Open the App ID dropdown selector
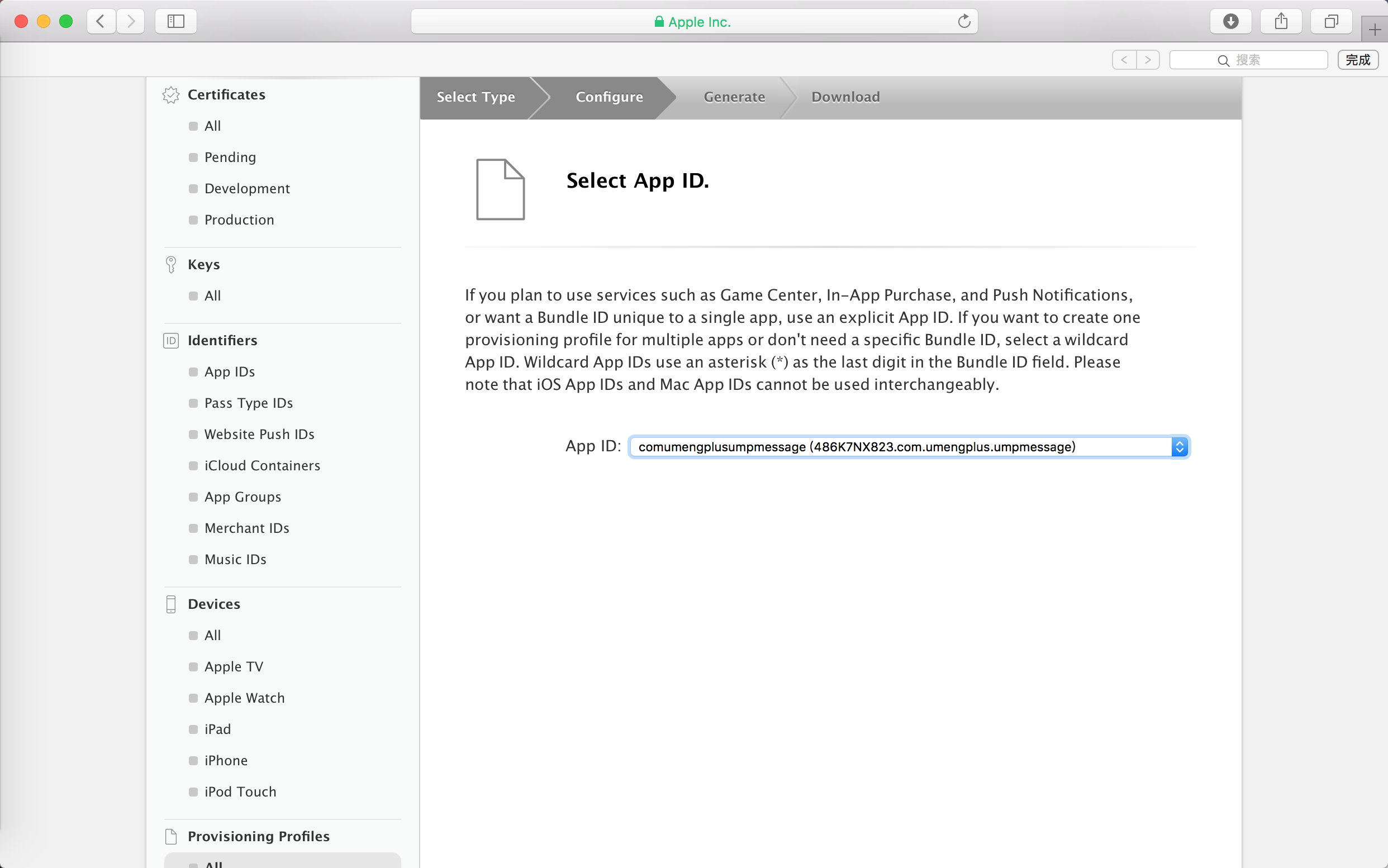The height and width of the screenshot is (868, 1388). tap(909, 447)
